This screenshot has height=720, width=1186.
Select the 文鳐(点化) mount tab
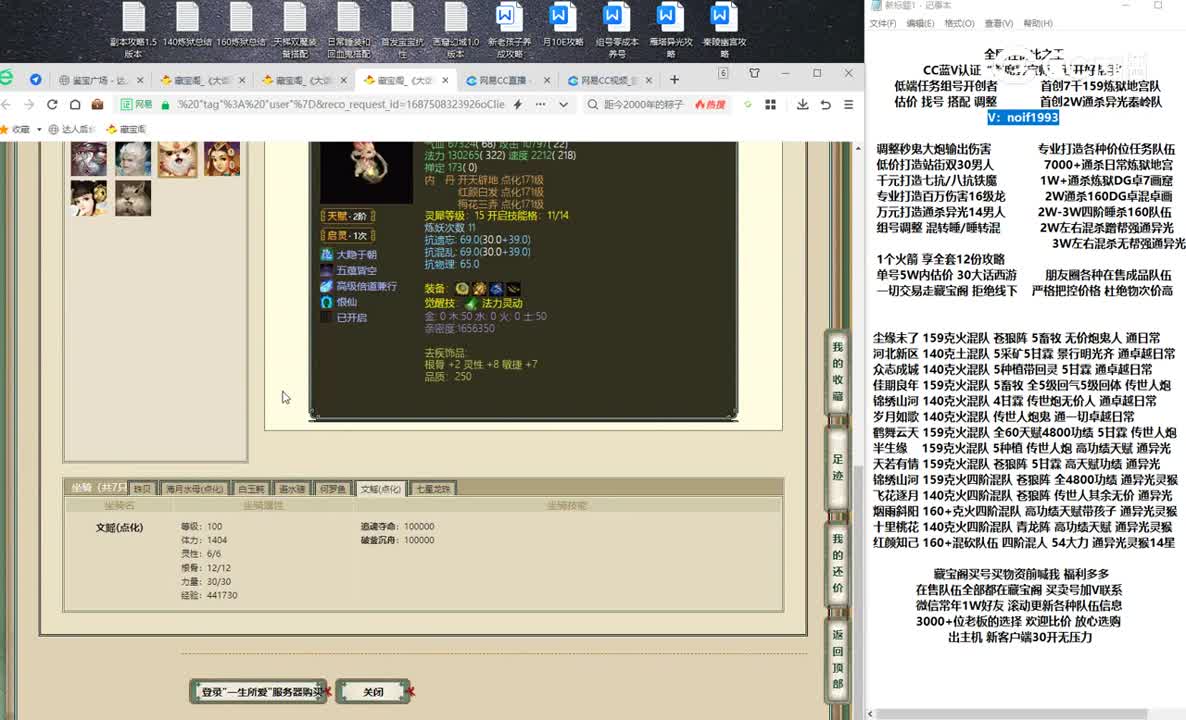380,489
